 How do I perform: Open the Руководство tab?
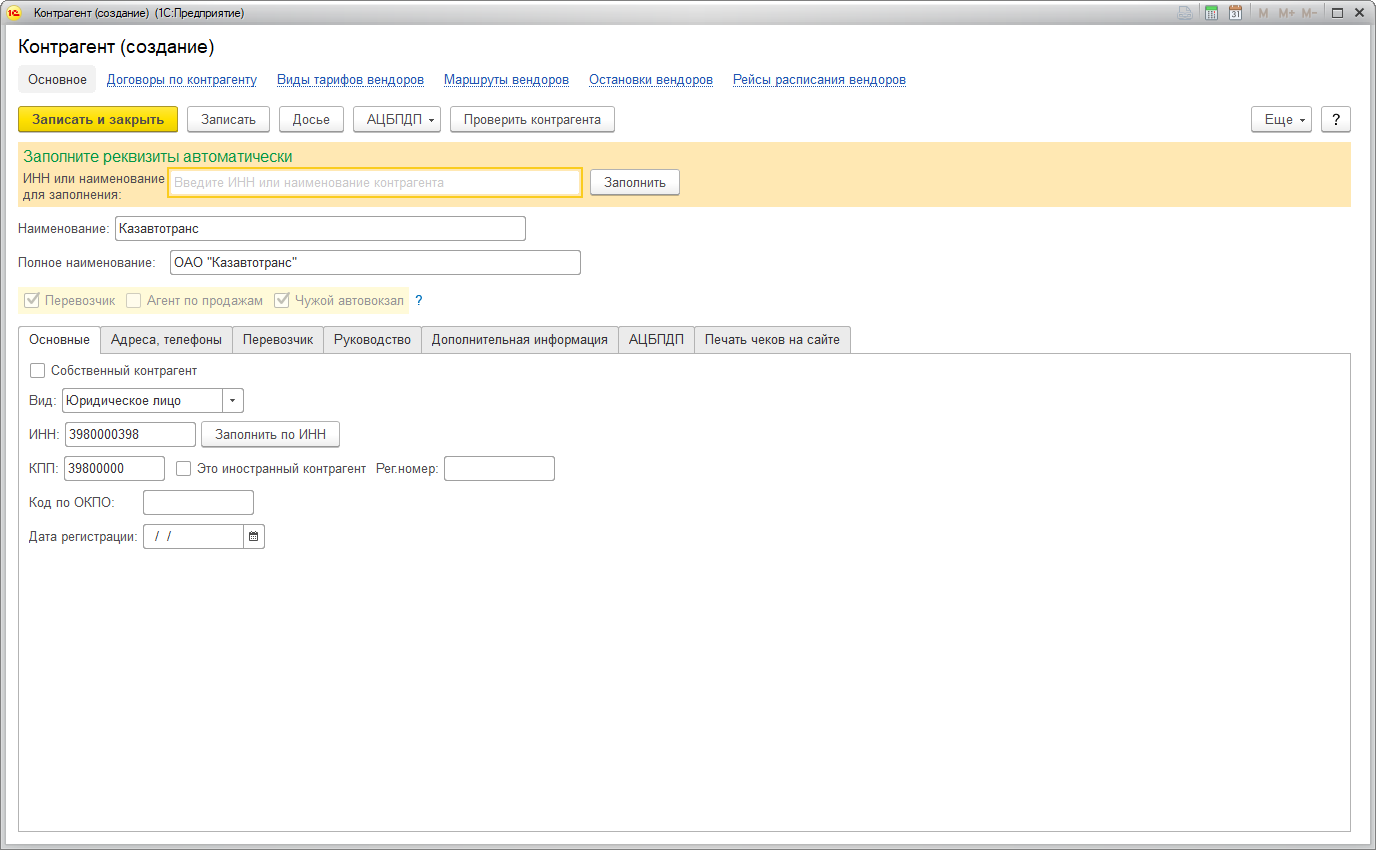pos(372,340)
